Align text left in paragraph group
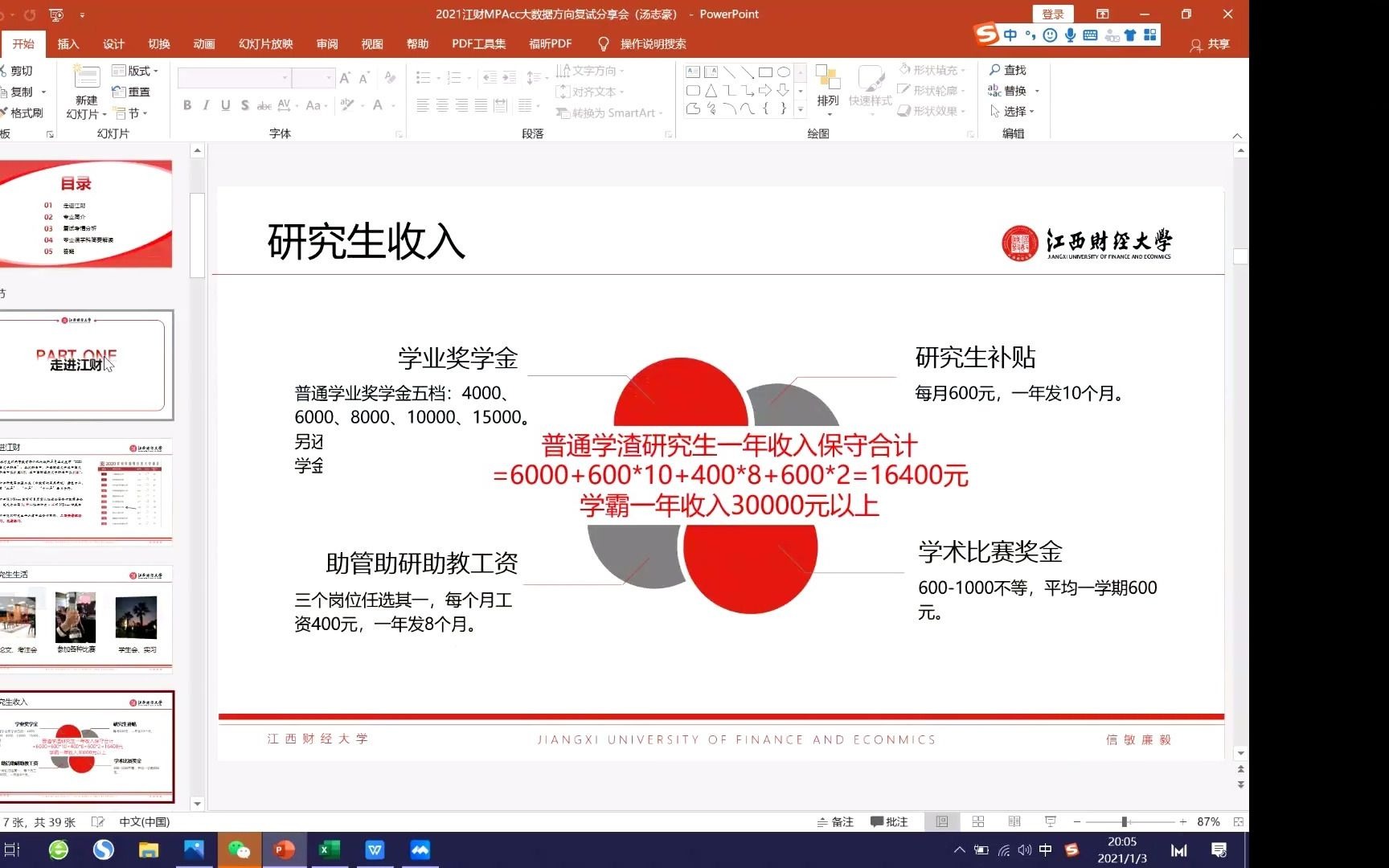 pyautogui.click(x=423, y=105)
